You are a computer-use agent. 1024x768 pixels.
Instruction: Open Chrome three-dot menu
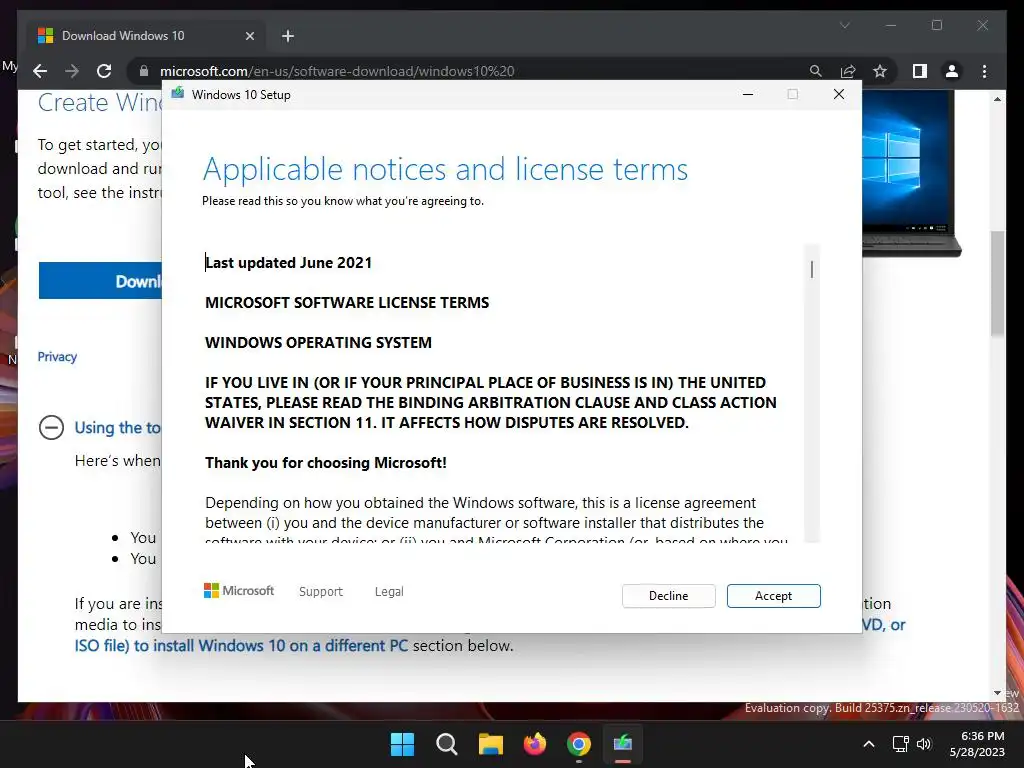click(985, 71)
